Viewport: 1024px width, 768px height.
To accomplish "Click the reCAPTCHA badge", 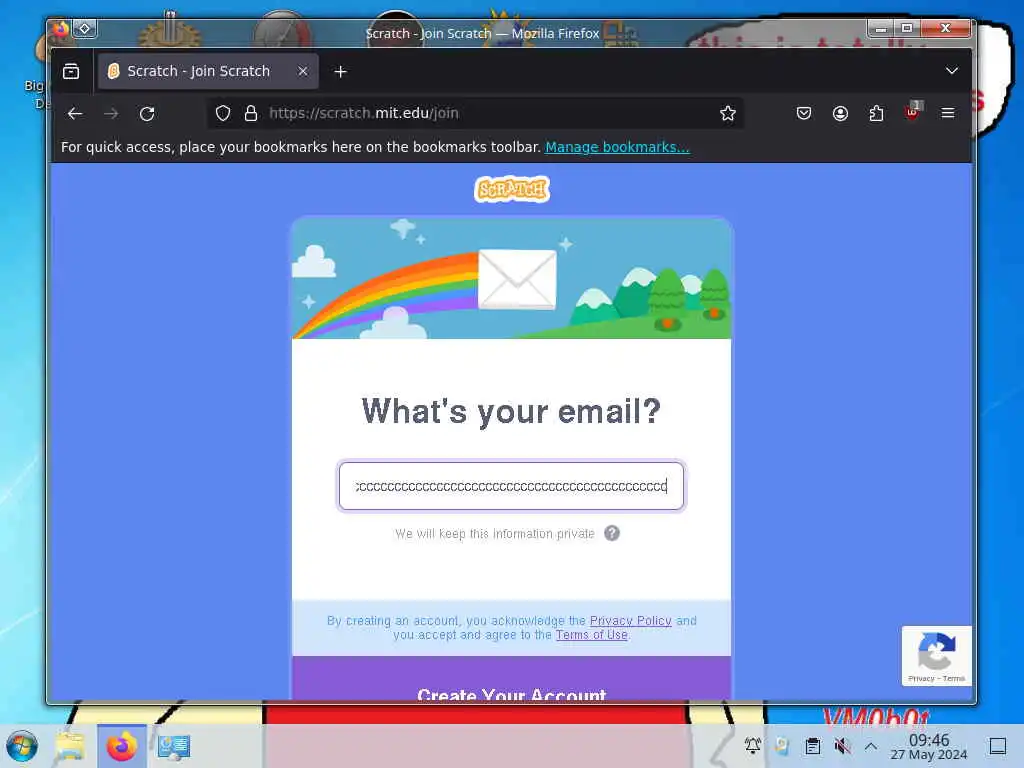I will click(936, 656).
